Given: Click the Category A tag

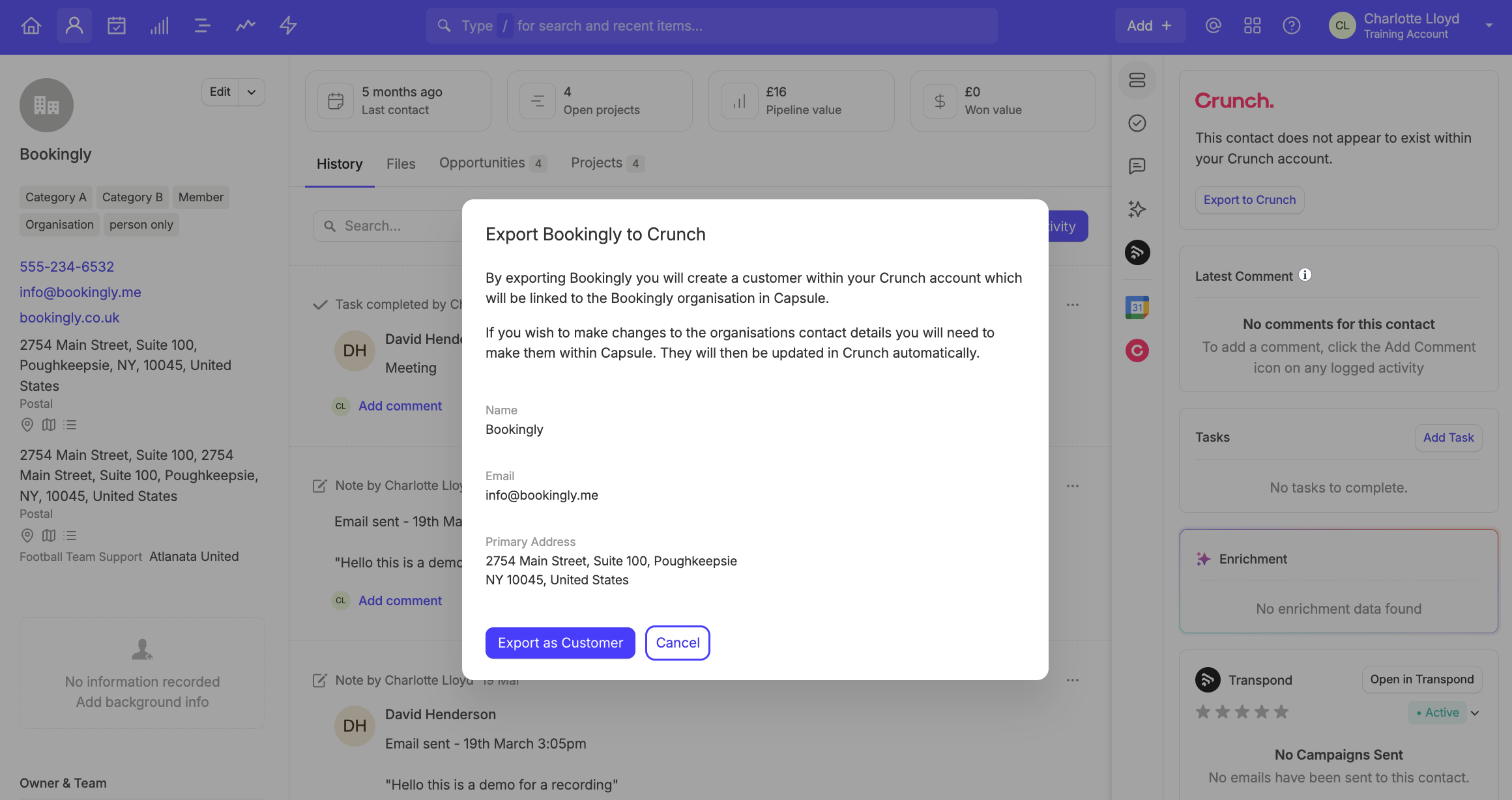Looking at the screenshot, I should pyautogui.click(x=56, y=197).
